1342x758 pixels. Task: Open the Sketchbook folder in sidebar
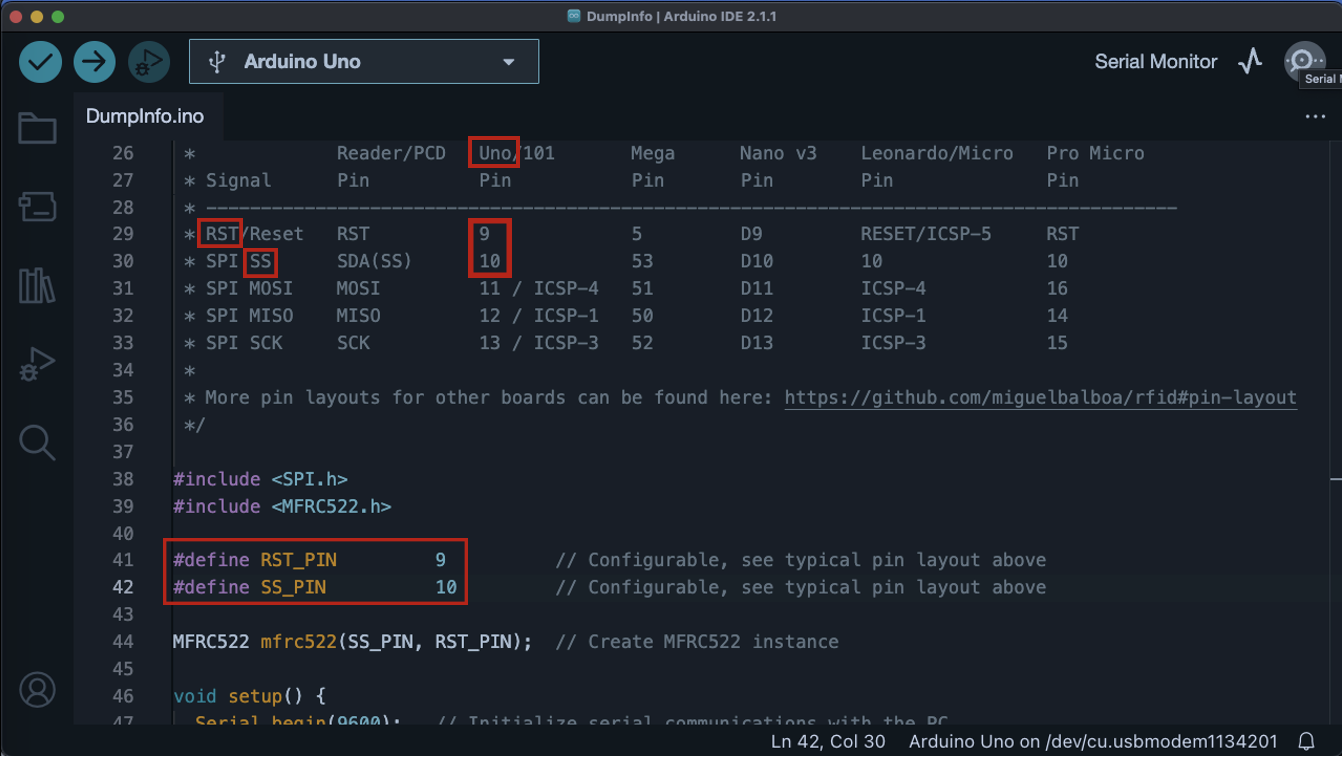point(37,128)
